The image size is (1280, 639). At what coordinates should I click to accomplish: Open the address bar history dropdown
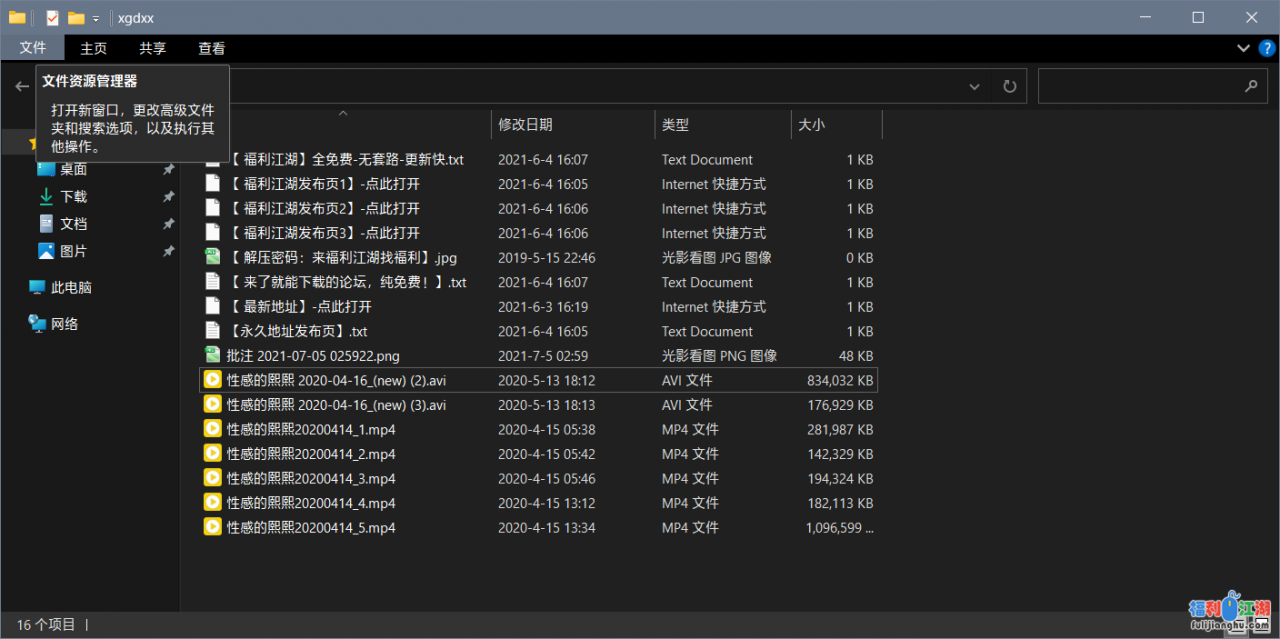975,86
